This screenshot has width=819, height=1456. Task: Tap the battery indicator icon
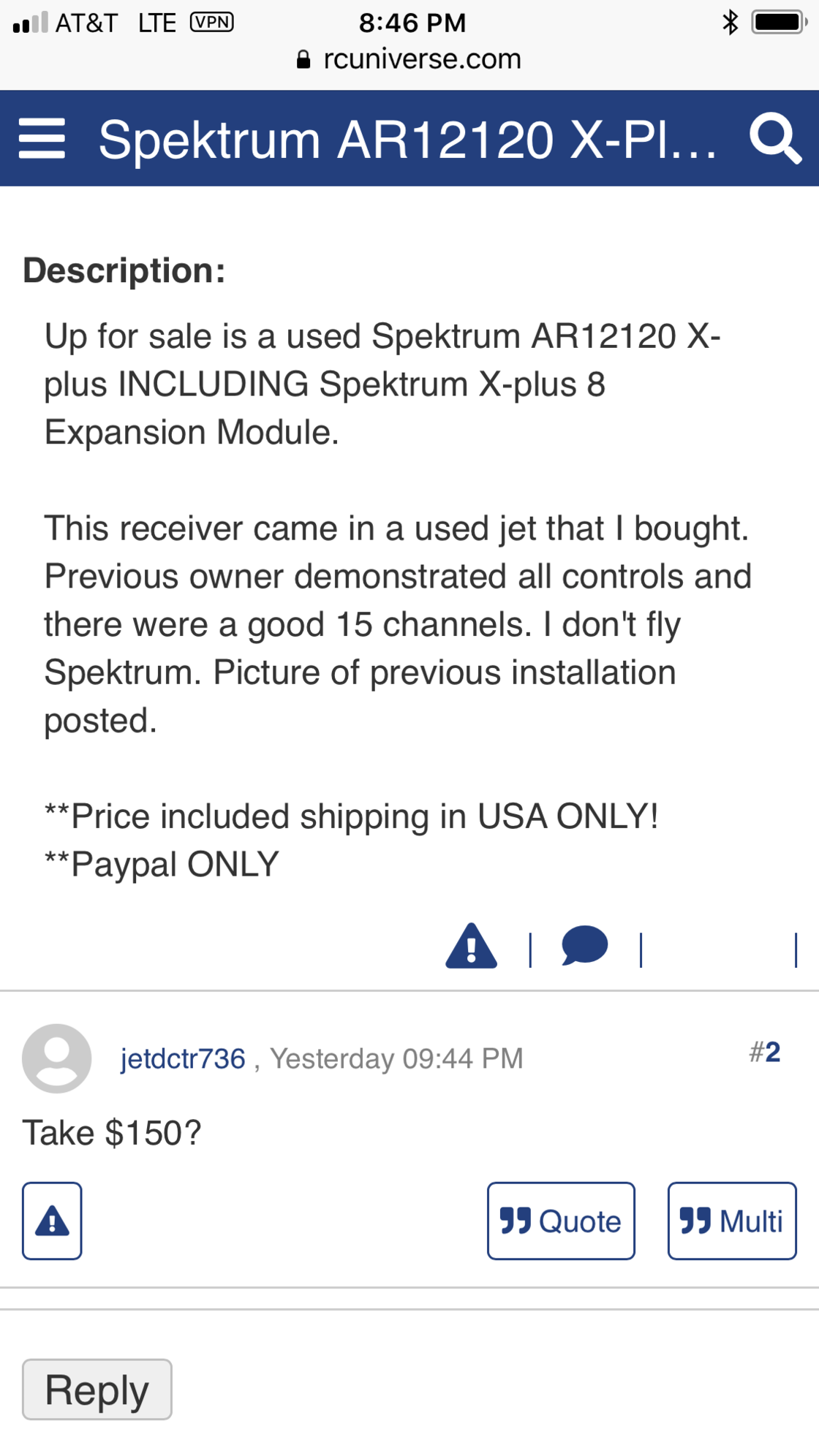pyautogui.click(x=780, y=23)
